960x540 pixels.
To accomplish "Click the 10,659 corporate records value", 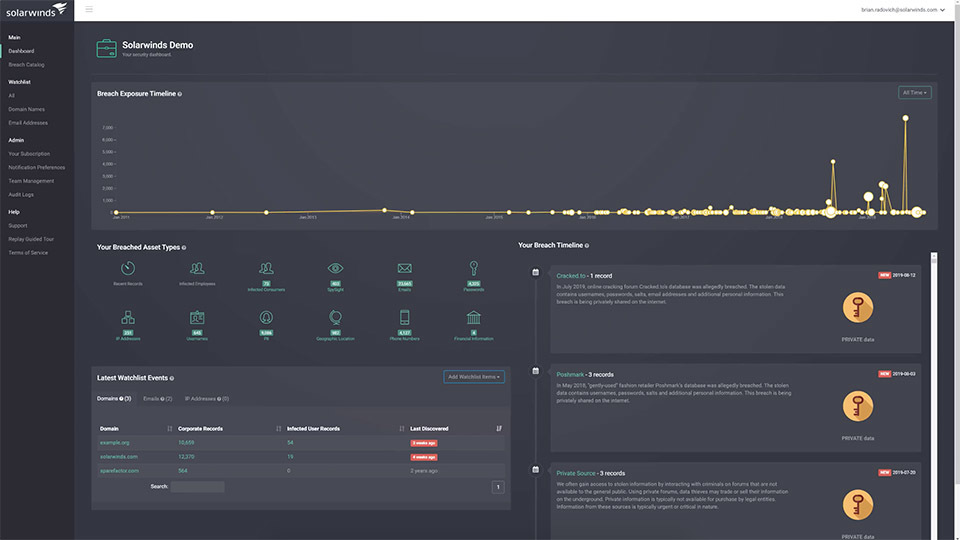I will coord(186,443).
